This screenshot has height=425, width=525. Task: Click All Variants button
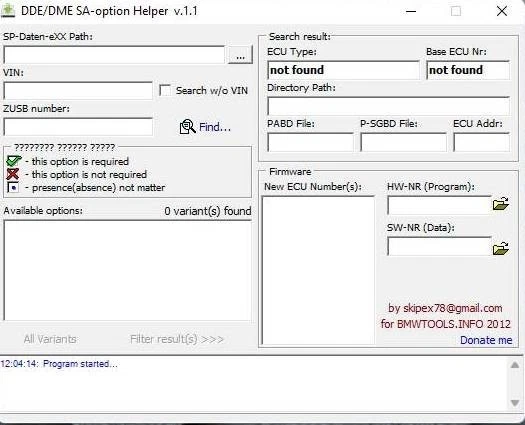(x=50, y=339)
